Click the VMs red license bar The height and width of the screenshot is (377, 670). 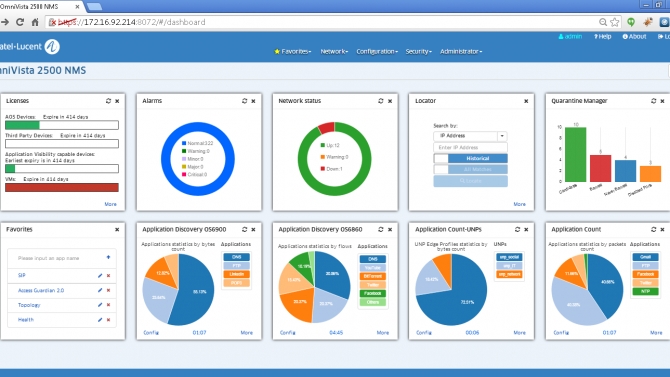62,187
